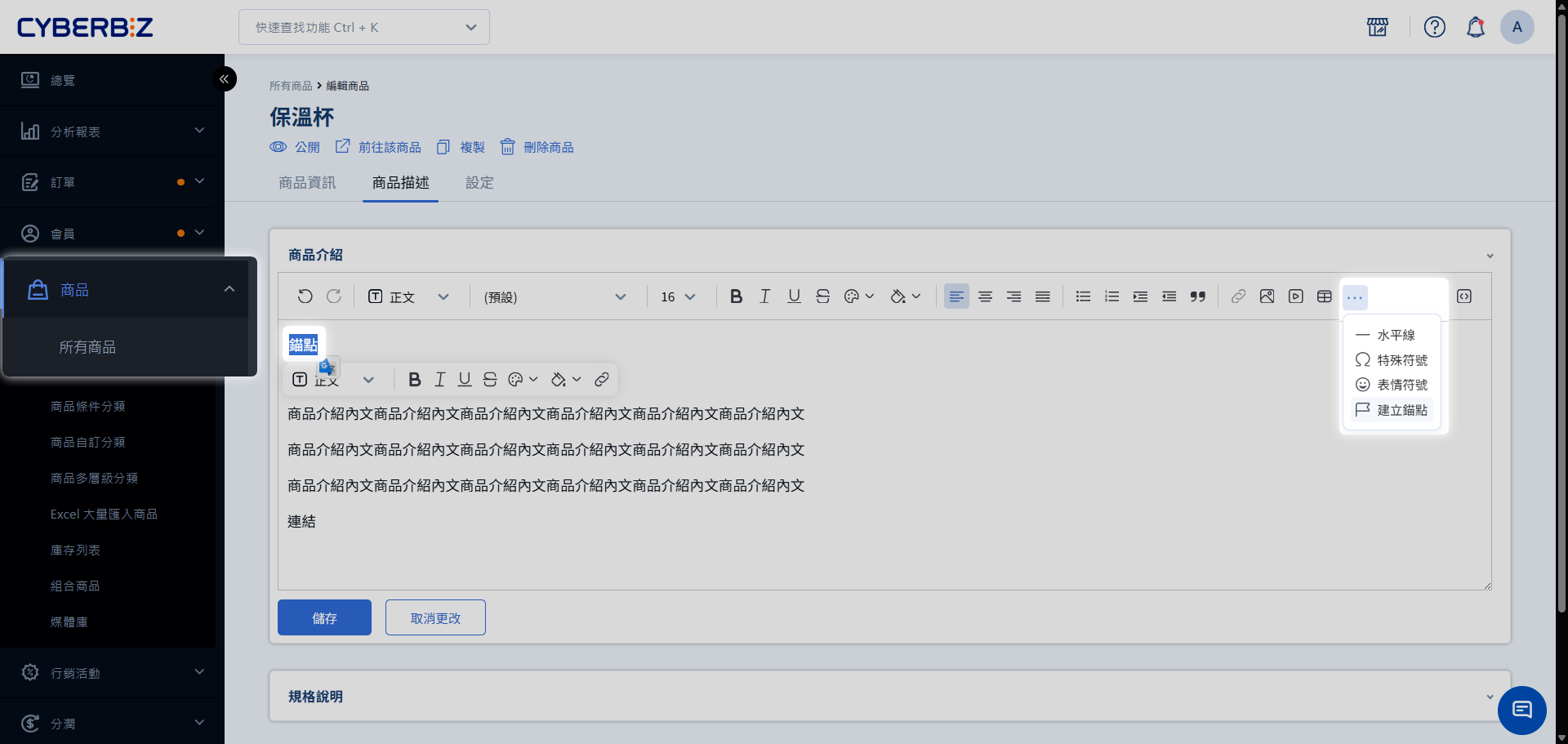Image resolution: width=1568 pixels, height=744 pixels.
Task: Apply blockquote formatting from main toolbar
Action: (1197, 296)
